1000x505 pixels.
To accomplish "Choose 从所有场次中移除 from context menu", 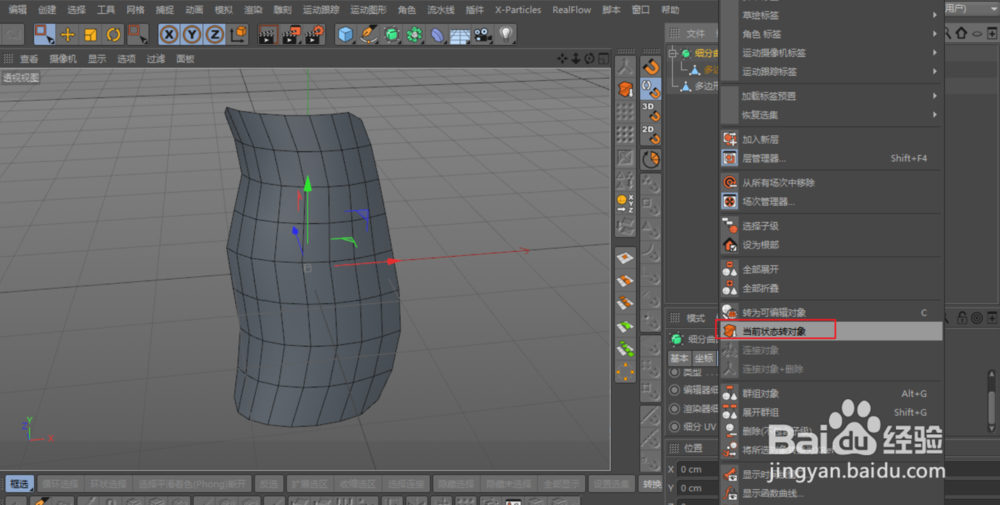I will tap(832, 182).
